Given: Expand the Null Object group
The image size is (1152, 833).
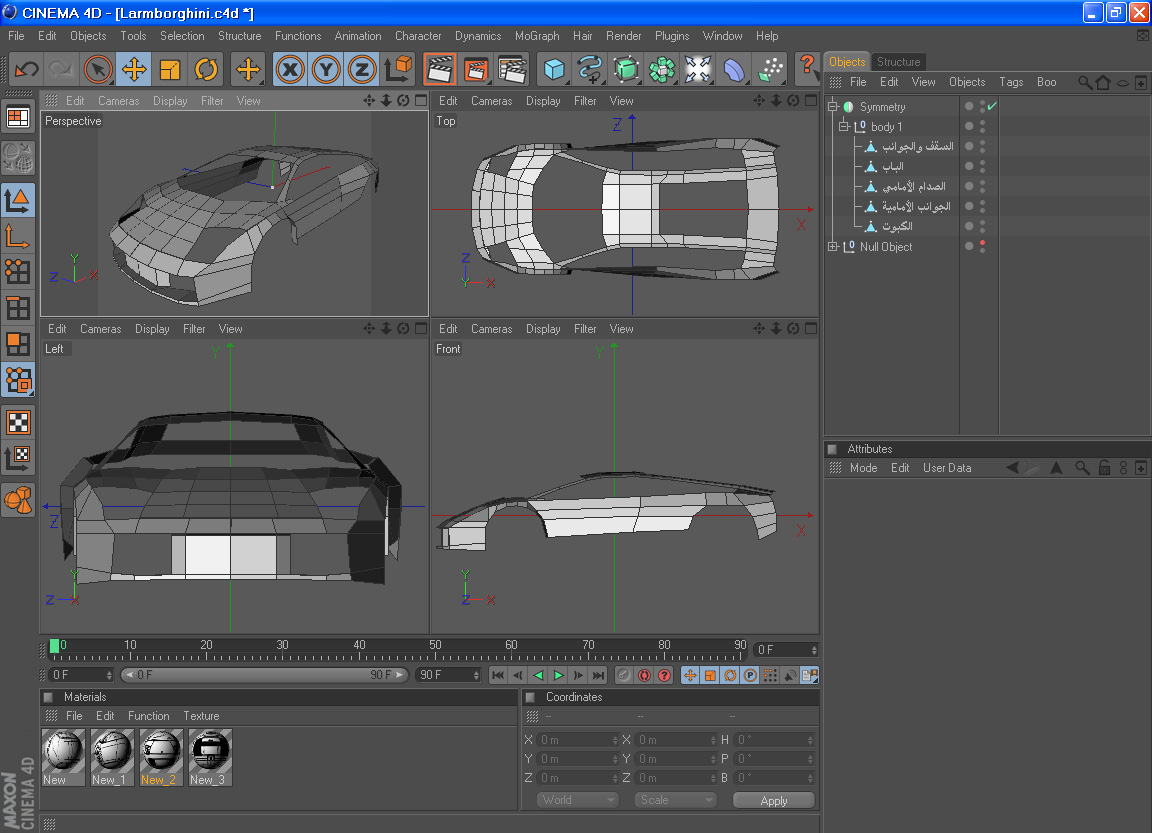Looking at the screenshot, I should pos(833,247).
